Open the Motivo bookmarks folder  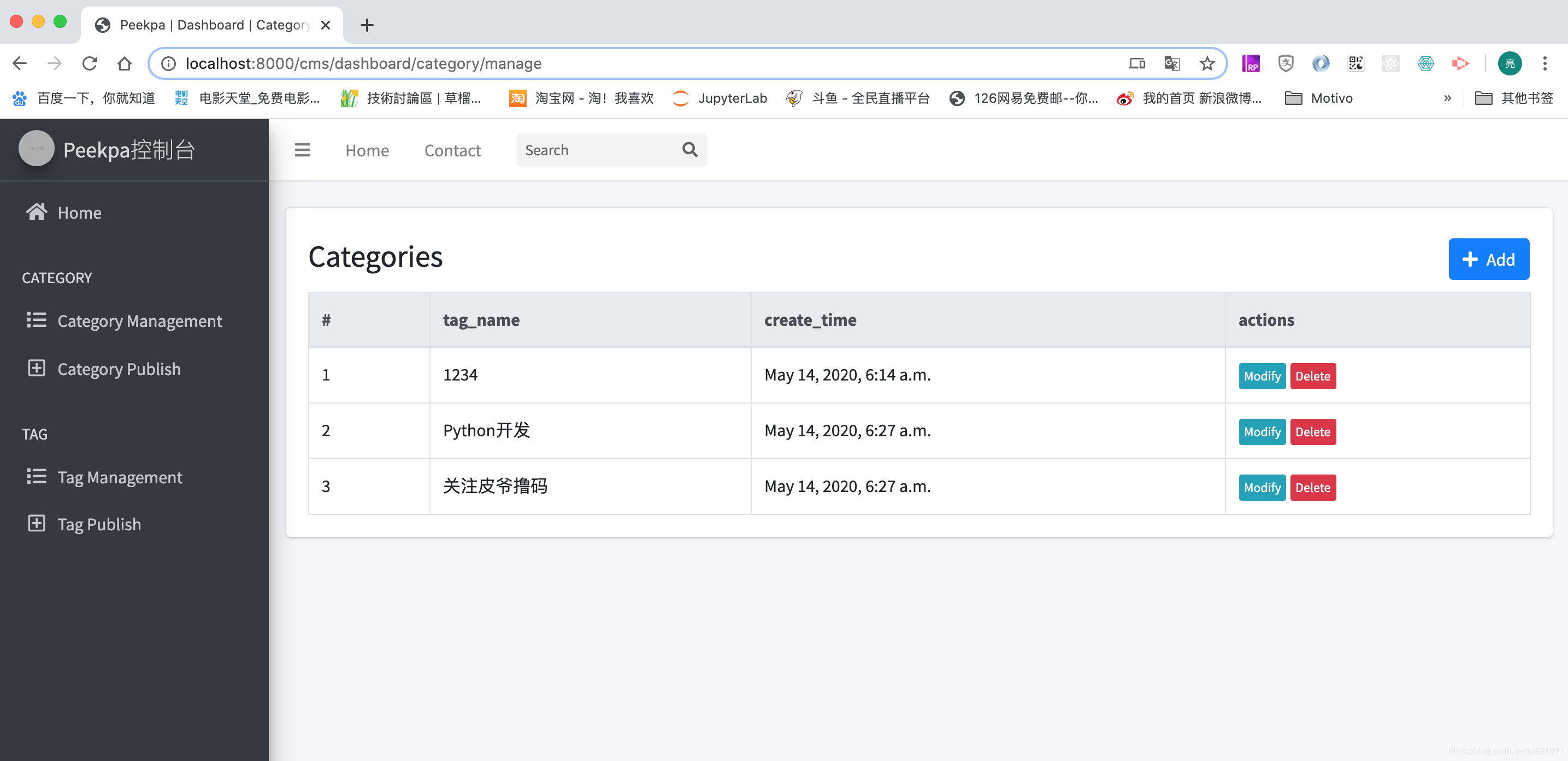(x=1318, y=98)
